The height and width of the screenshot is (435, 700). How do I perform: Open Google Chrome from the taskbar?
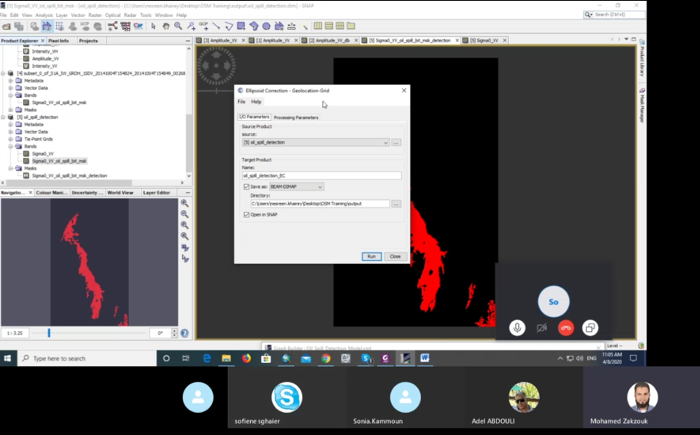326,358
